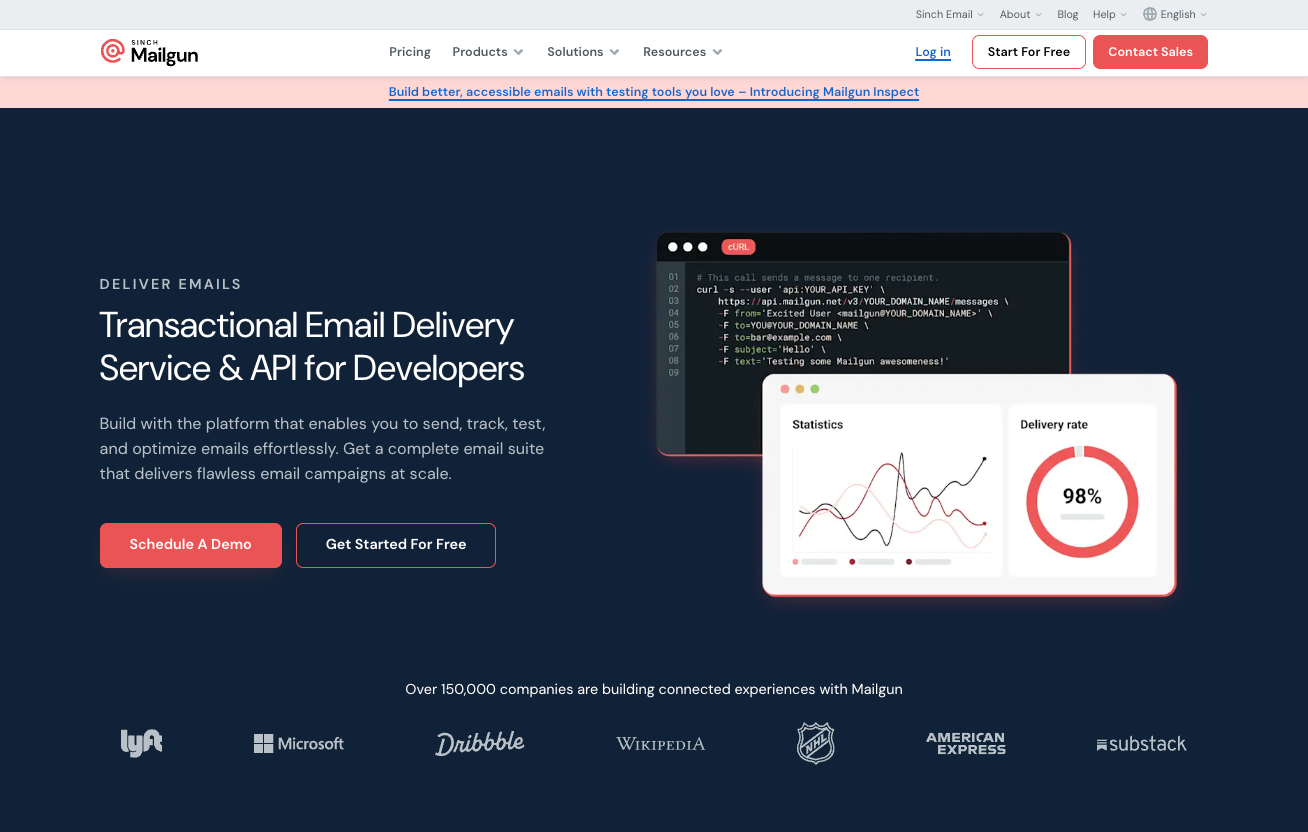Open the Resources dropdown
This screenshot has width=1308, height=832.
(682, 51)
